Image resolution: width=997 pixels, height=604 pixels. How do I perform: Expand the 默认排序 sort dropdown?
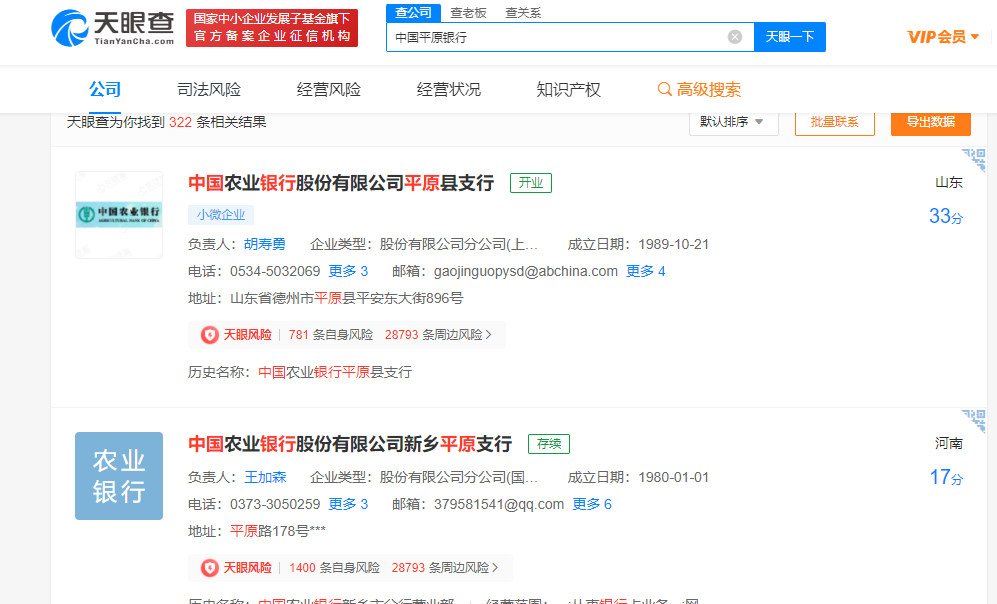tap(734, 121)
